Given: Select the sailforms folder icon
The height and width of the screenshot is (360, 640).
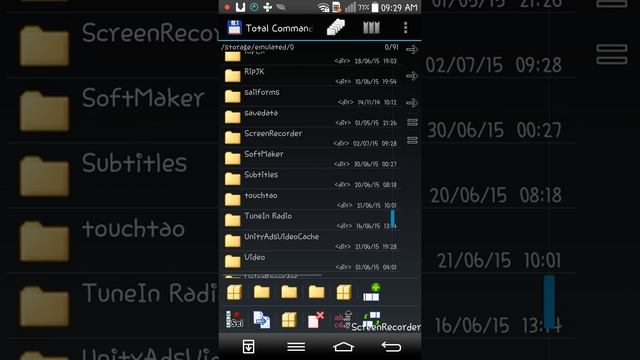Looking at the screenshot, I should (x=233, y=96).
